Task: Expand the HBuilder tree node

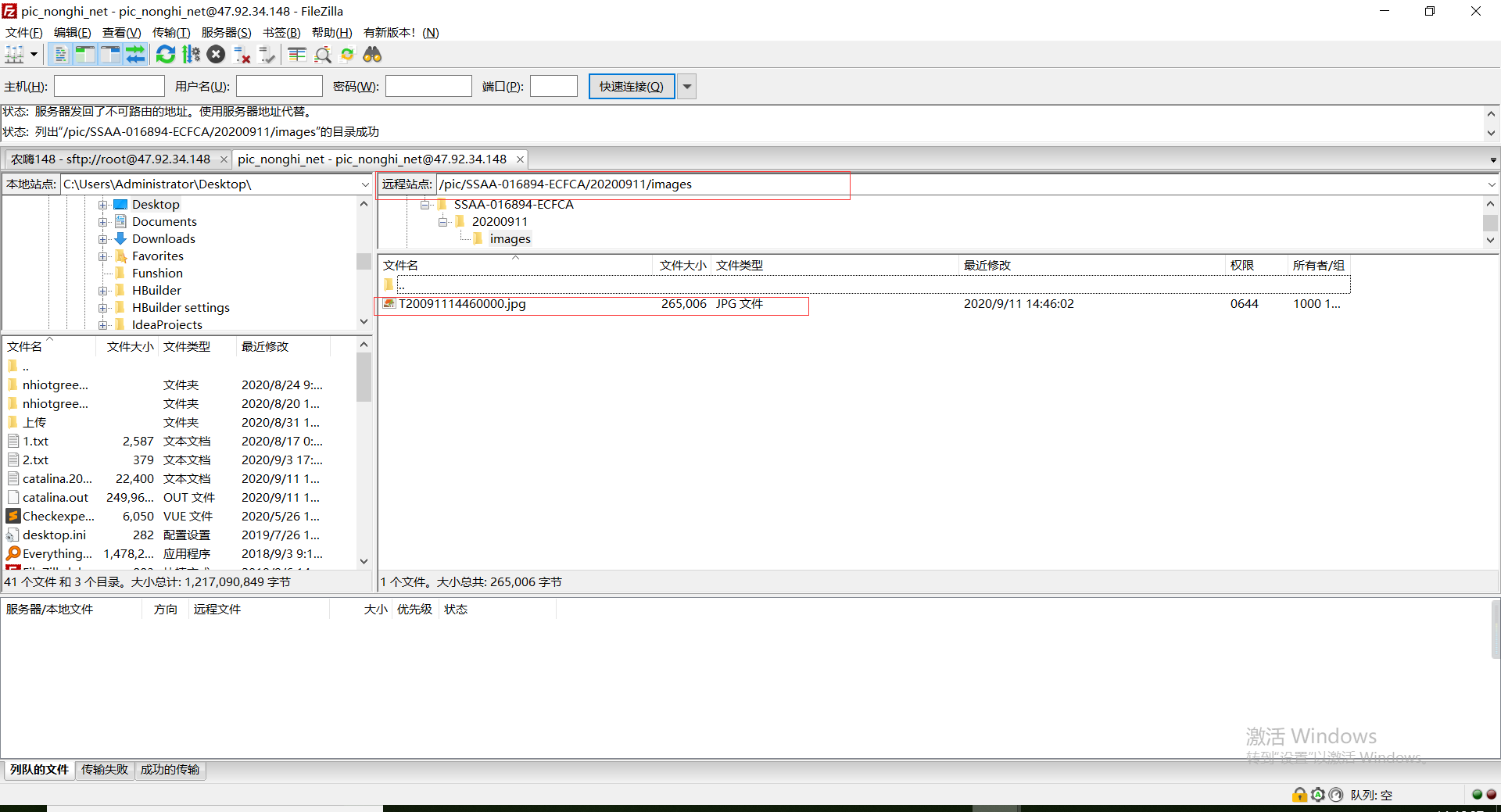Action: 102,291
